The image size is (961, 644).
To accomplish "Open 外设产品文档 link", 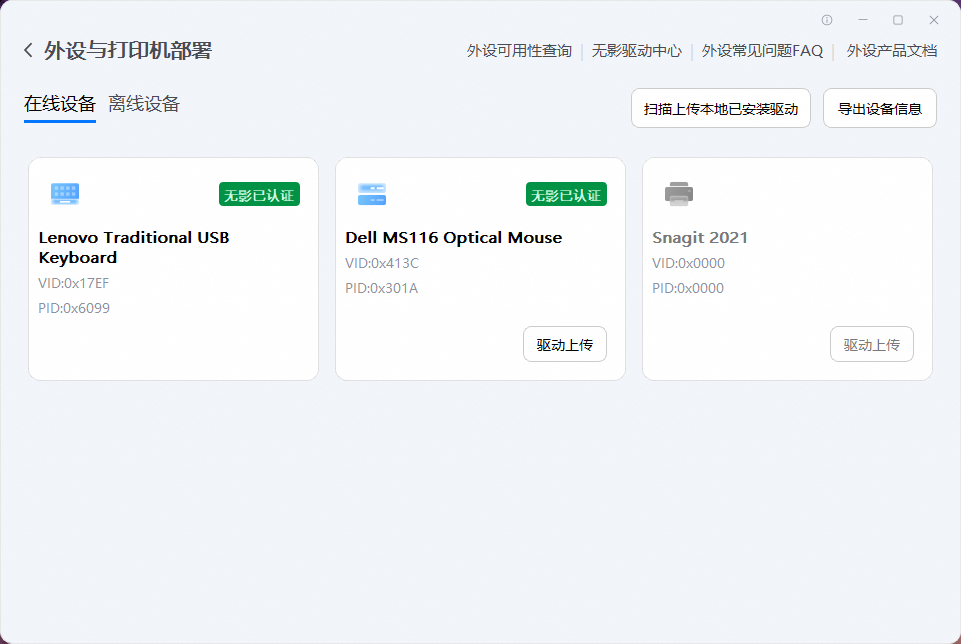I will [892, 51].
